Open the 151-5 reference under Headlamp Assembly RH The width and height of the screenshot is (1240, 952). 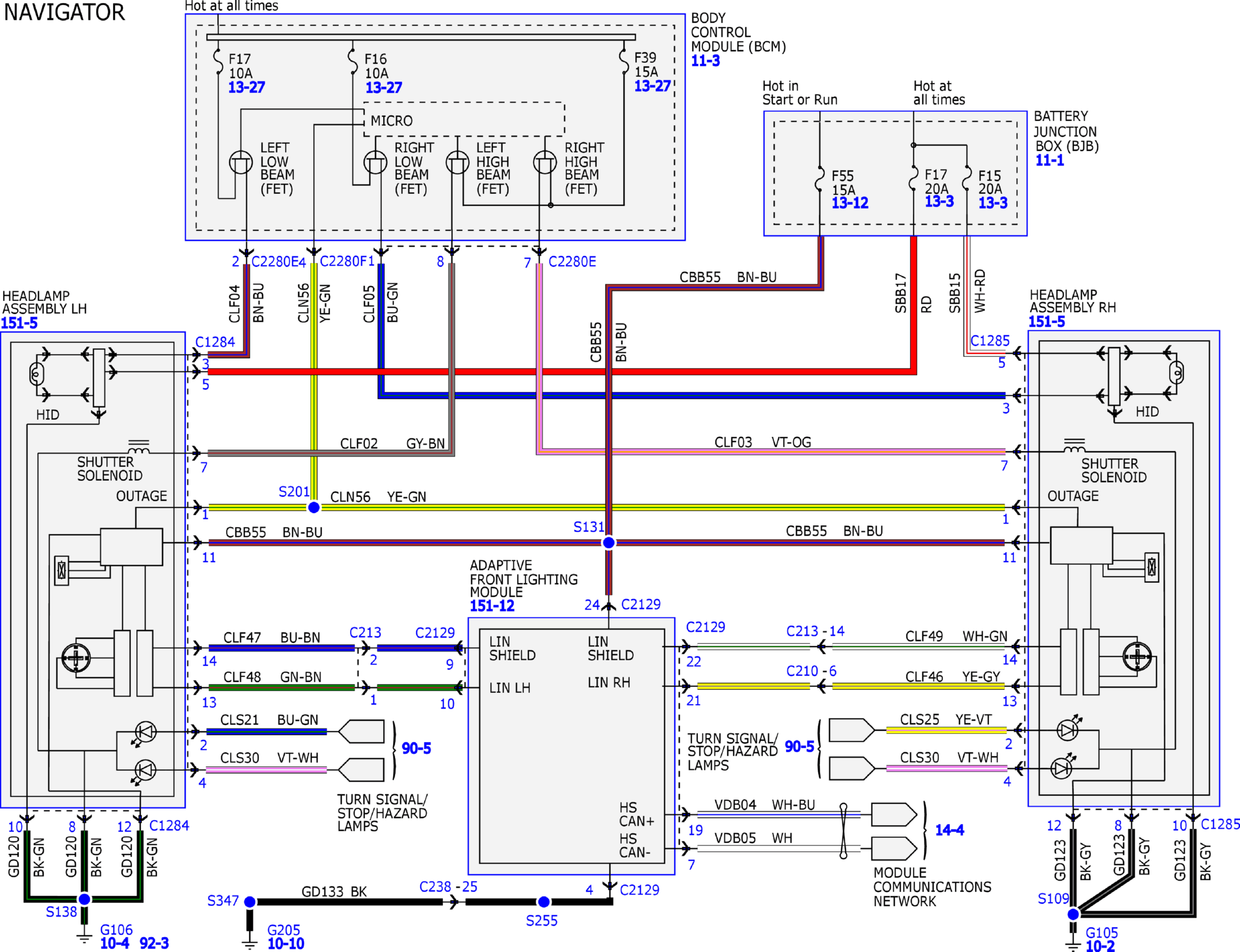(x=1047, y=321)
